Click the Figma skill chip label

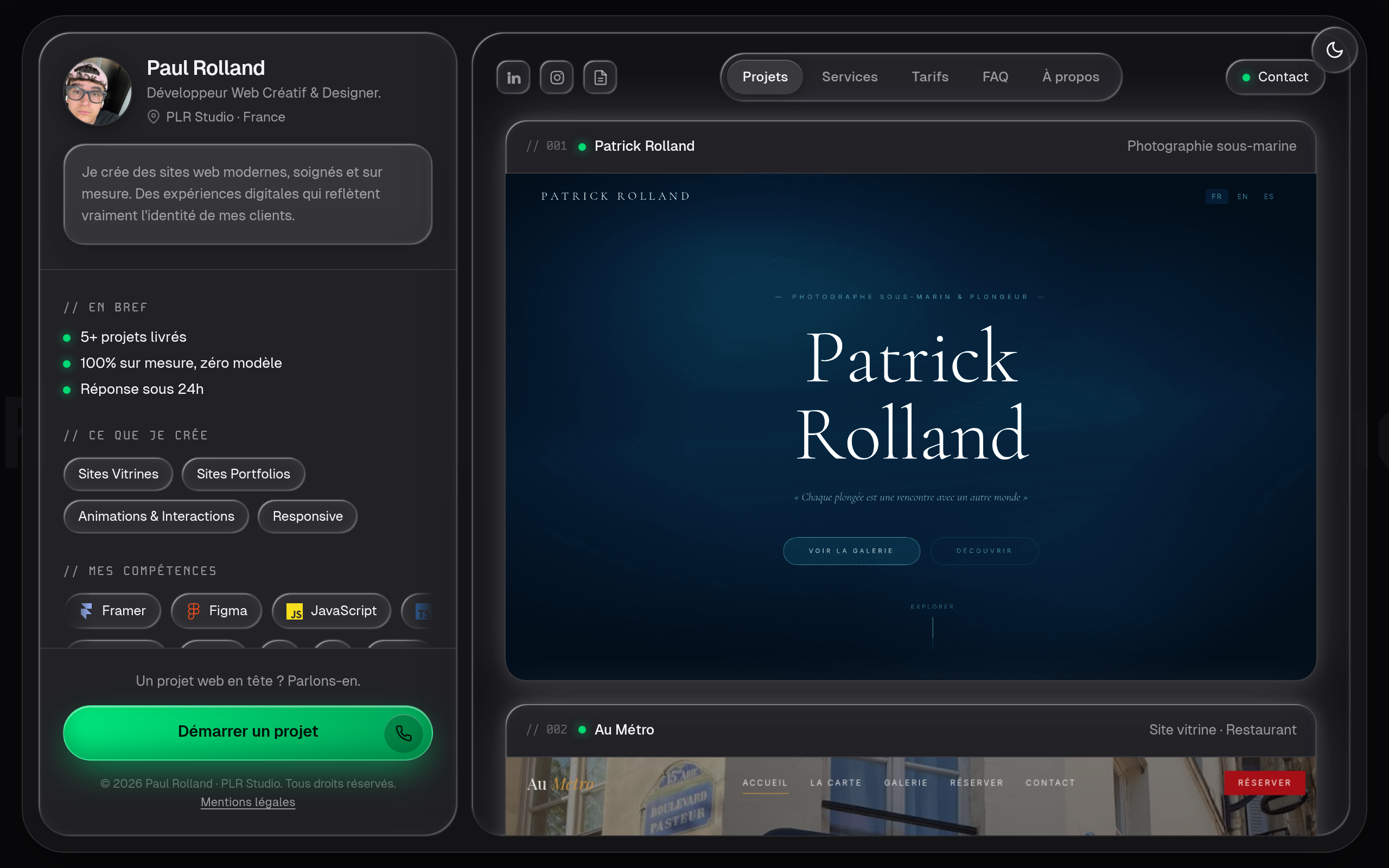[x=228, y=611]
